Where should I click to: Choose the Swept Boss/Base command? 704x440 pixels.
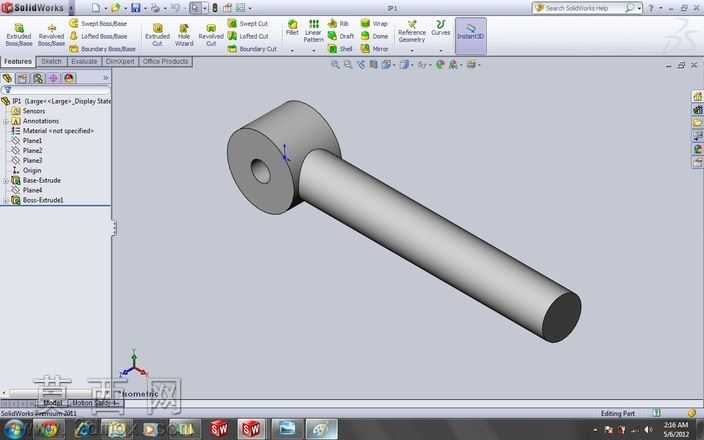(98, 23)
